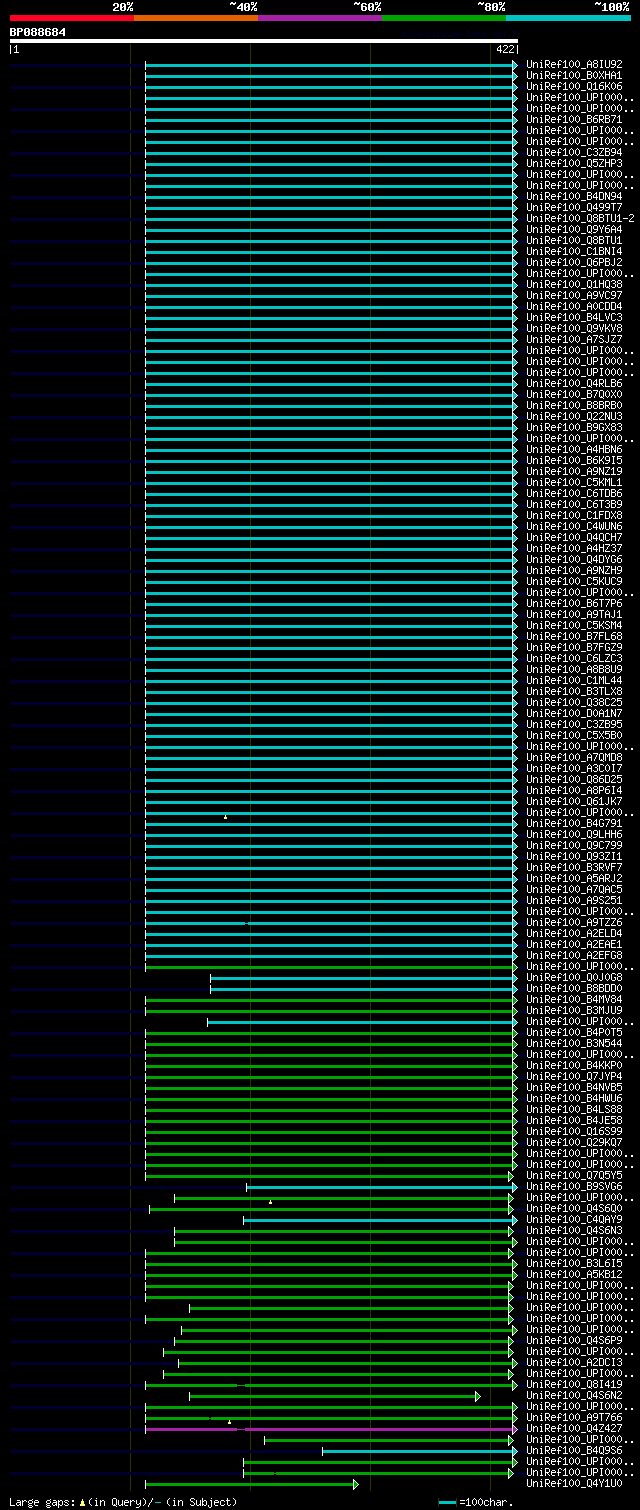Select hit label UniRef100_B3RVF7
Viewport: 640px width, 1510px height.
tap(574, 868)
